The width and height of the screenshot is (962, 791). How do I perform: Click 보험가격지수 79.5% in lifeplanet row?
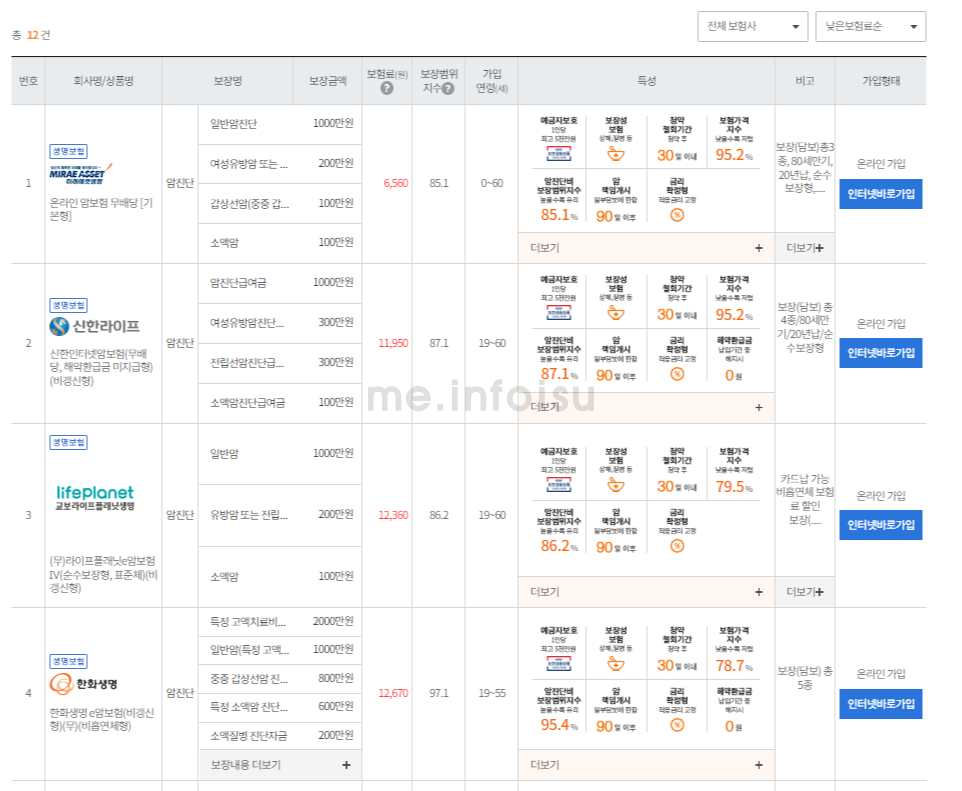(734, 487)
